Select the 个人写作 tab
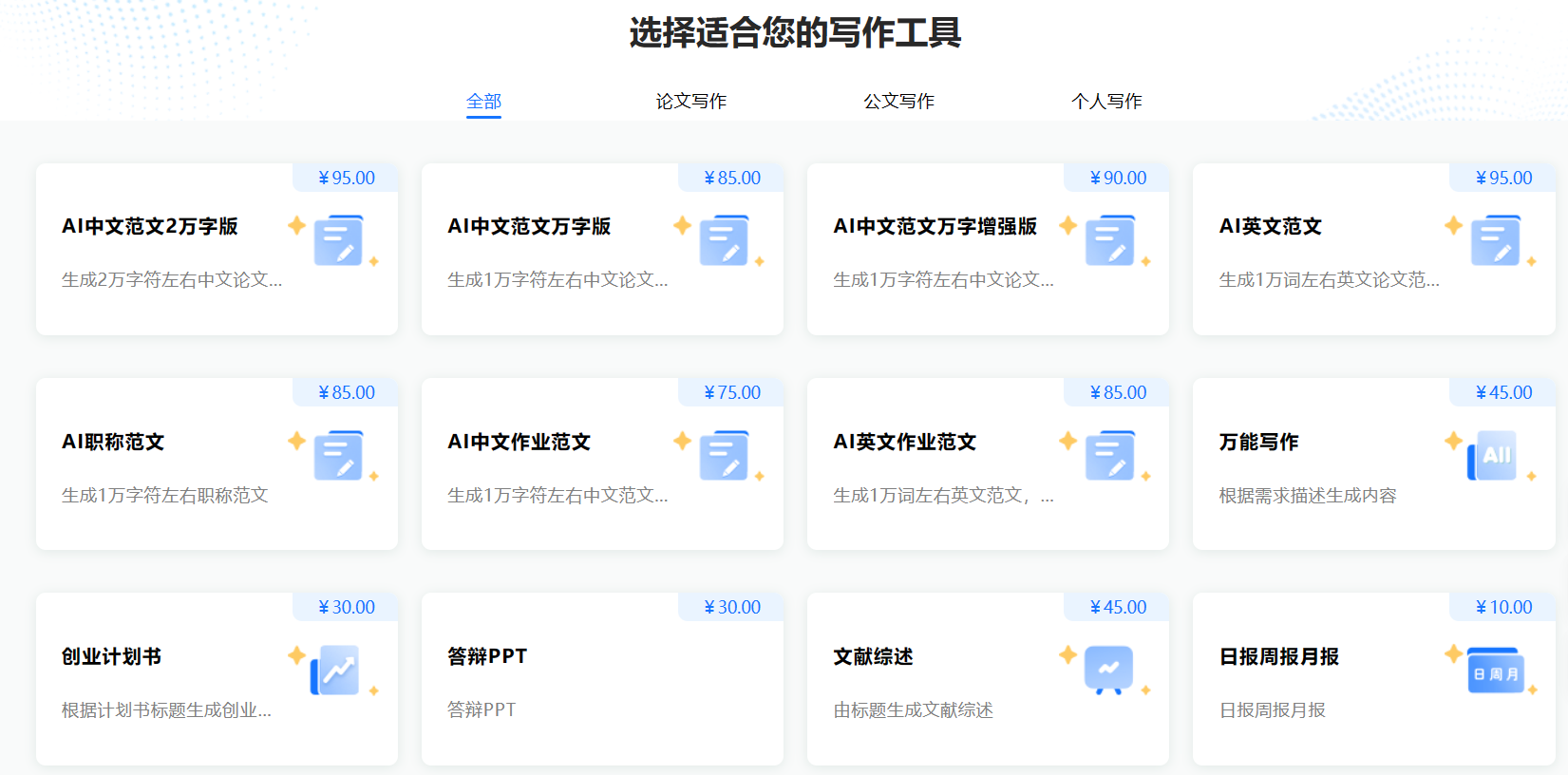The image size is (1568, 775). [x=1106, y=102]
